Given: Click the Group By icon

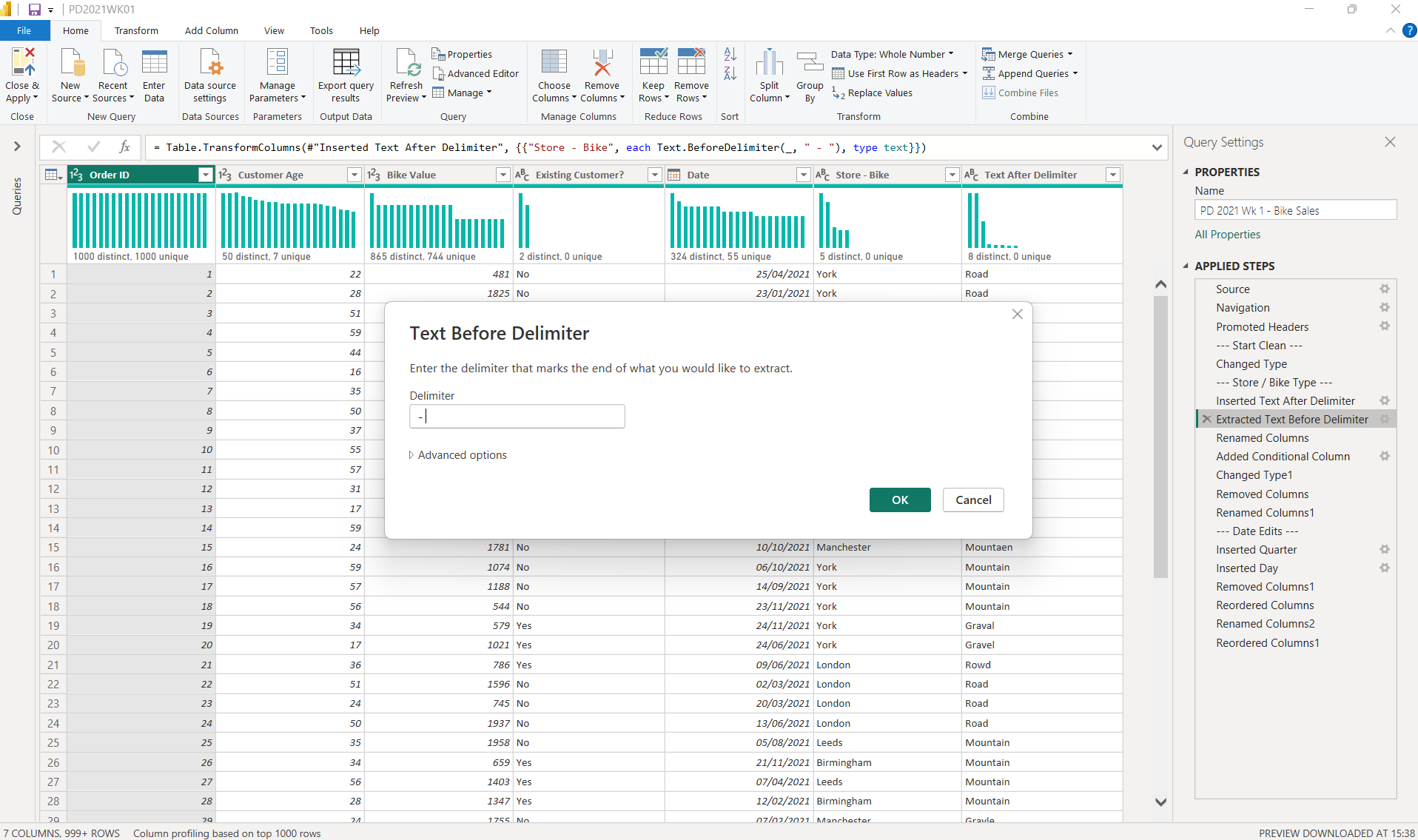Looking at the screenshot, I should [810, 64].
